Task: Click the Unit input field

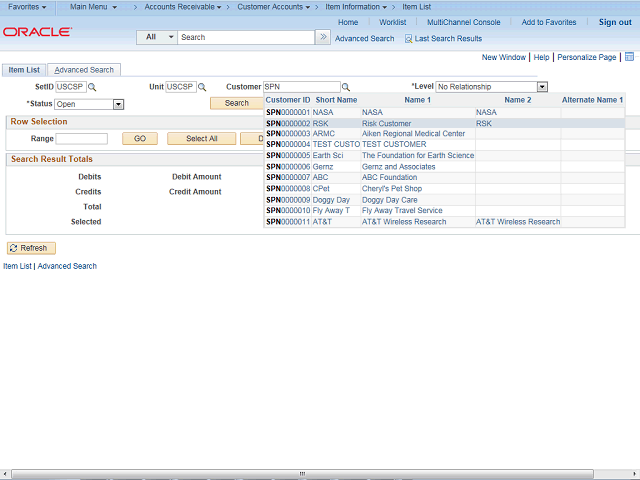Action: [181, 87]
